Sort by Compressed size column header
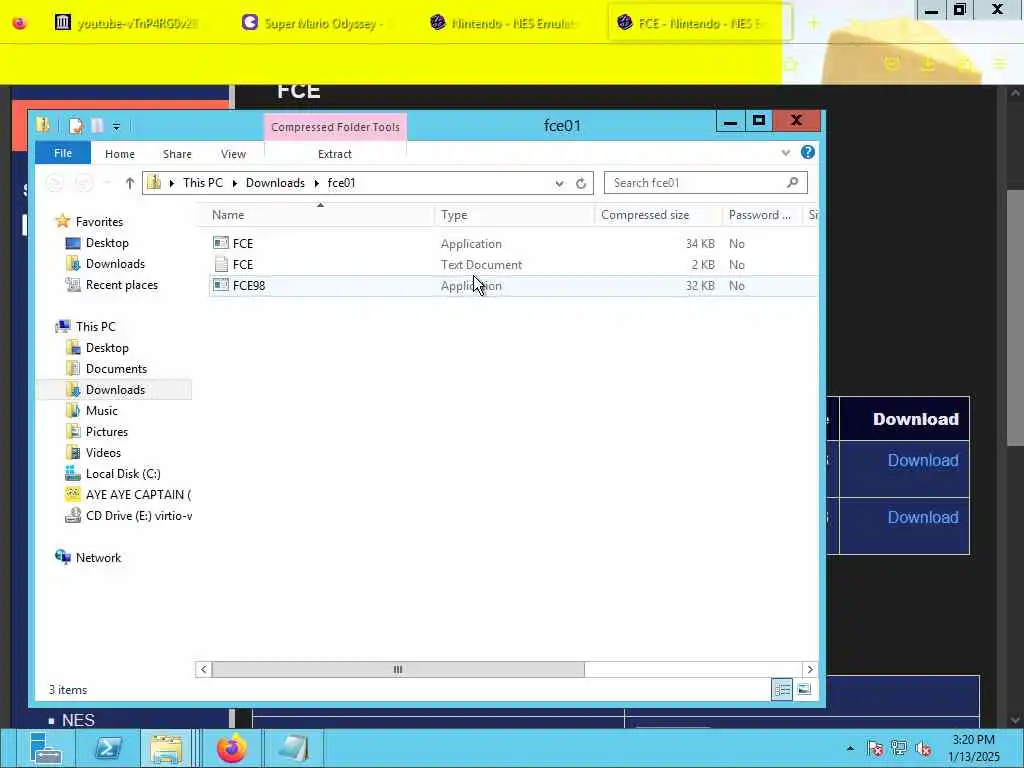Viewport: 1024px width, 768px height. (645, 215)
